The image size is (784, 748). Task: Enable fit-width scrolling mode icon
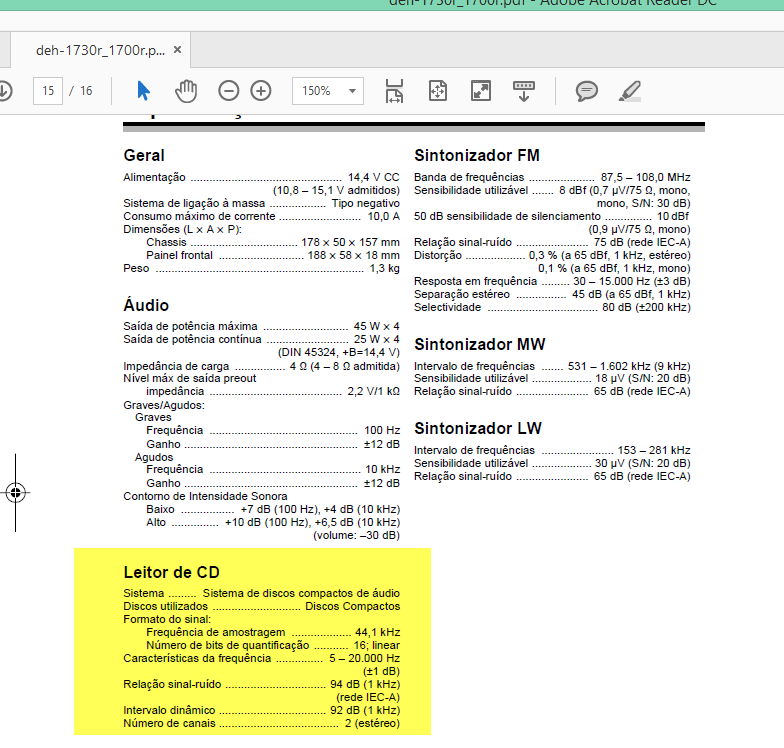click(394, 91)
